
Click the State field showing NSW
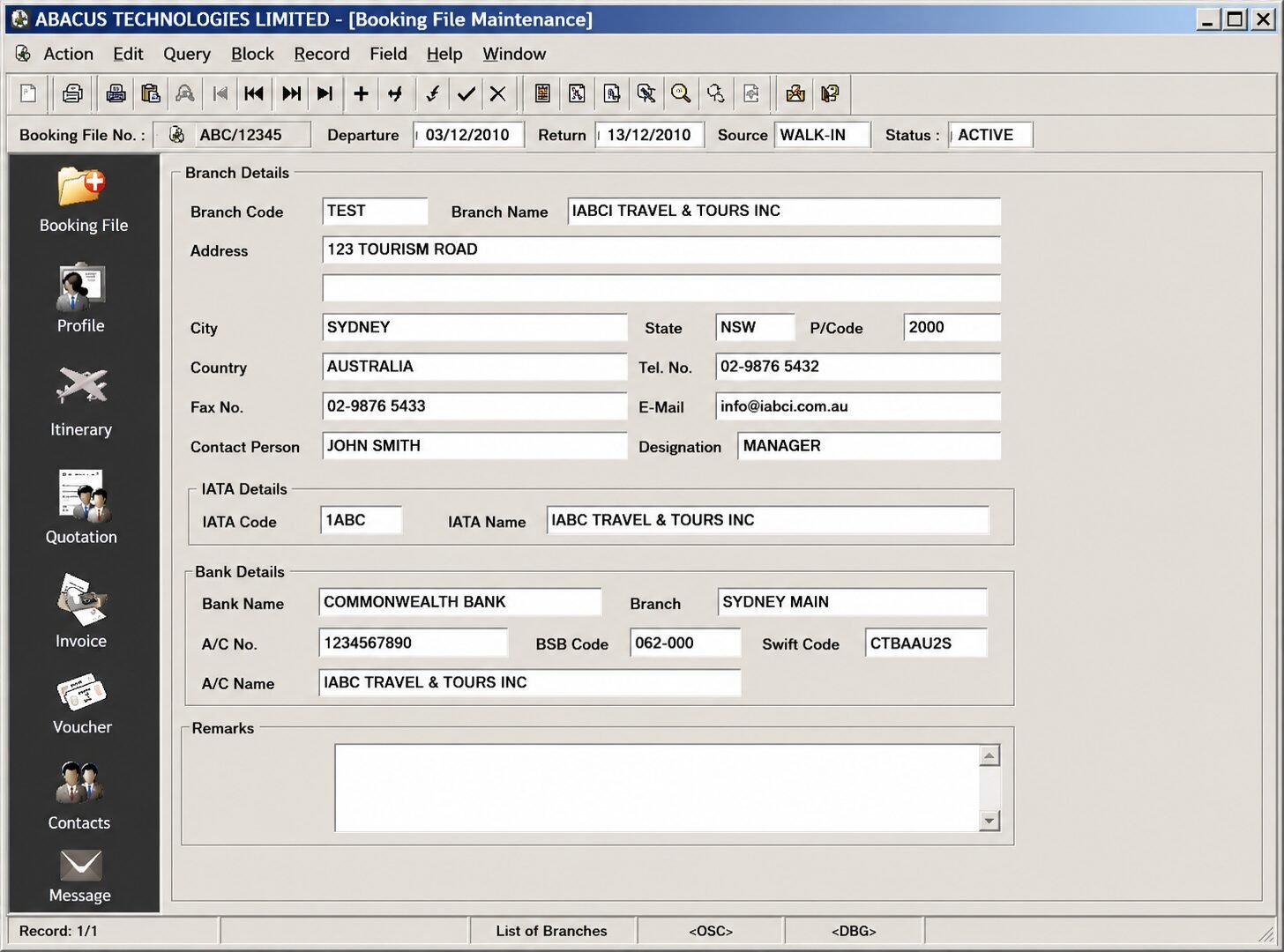(755, 327)
